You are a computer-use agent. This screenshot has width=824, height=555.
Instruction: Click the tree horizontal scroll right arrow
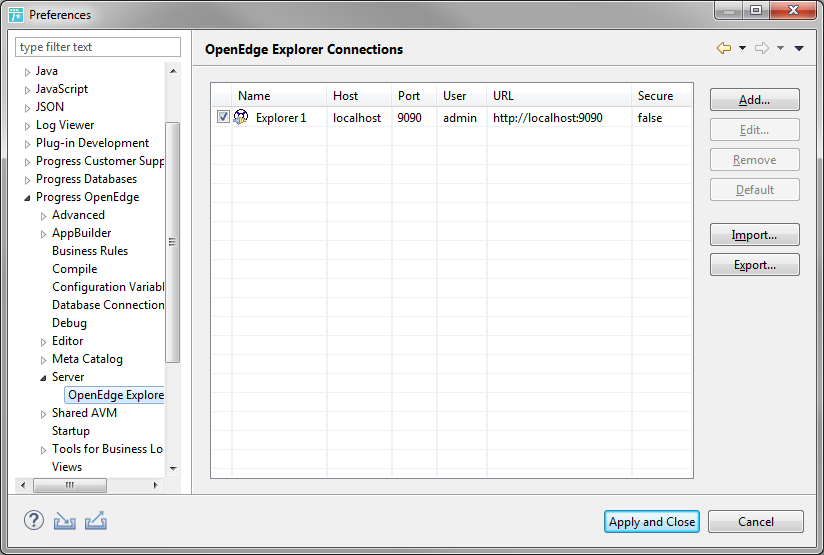[x=155, y=485]
